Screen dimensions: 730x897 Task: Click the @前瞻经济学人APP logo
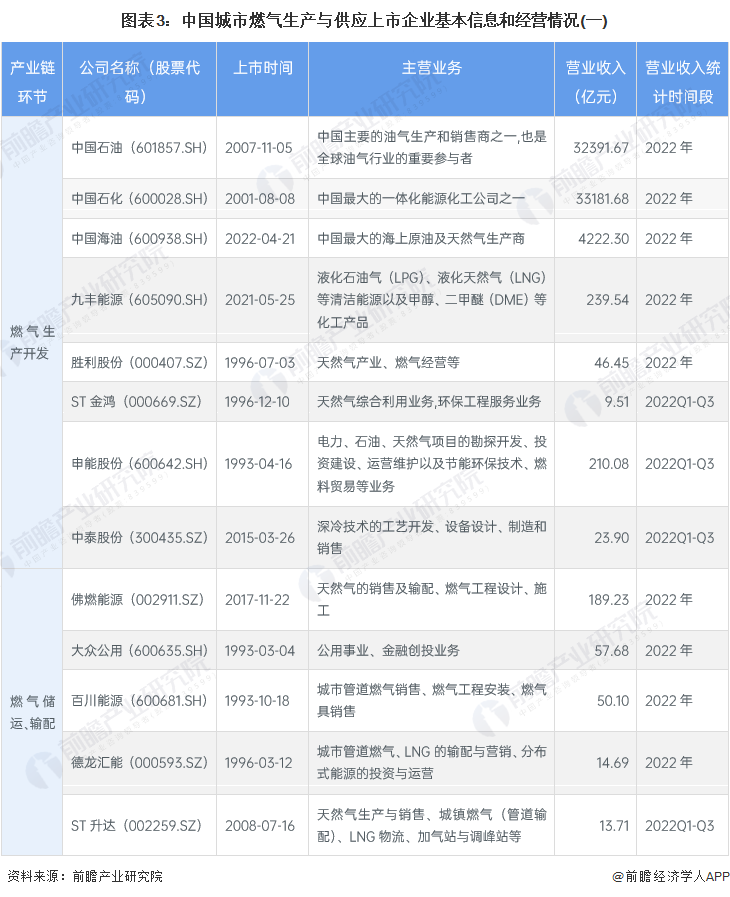(x=670, y=876)
